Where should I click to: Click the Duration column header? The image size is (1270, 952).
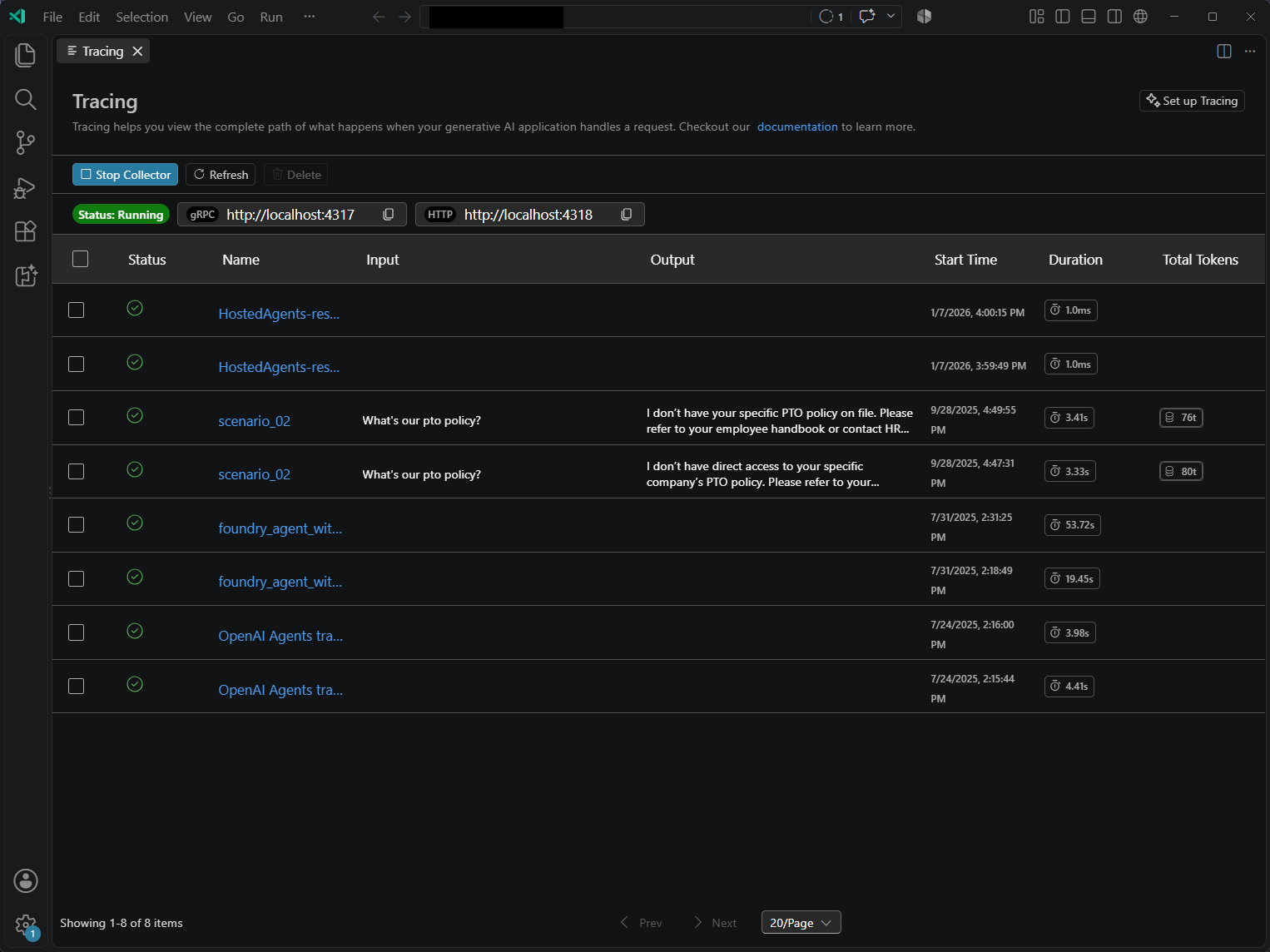pyautogui.click(x=1075, y=260)
